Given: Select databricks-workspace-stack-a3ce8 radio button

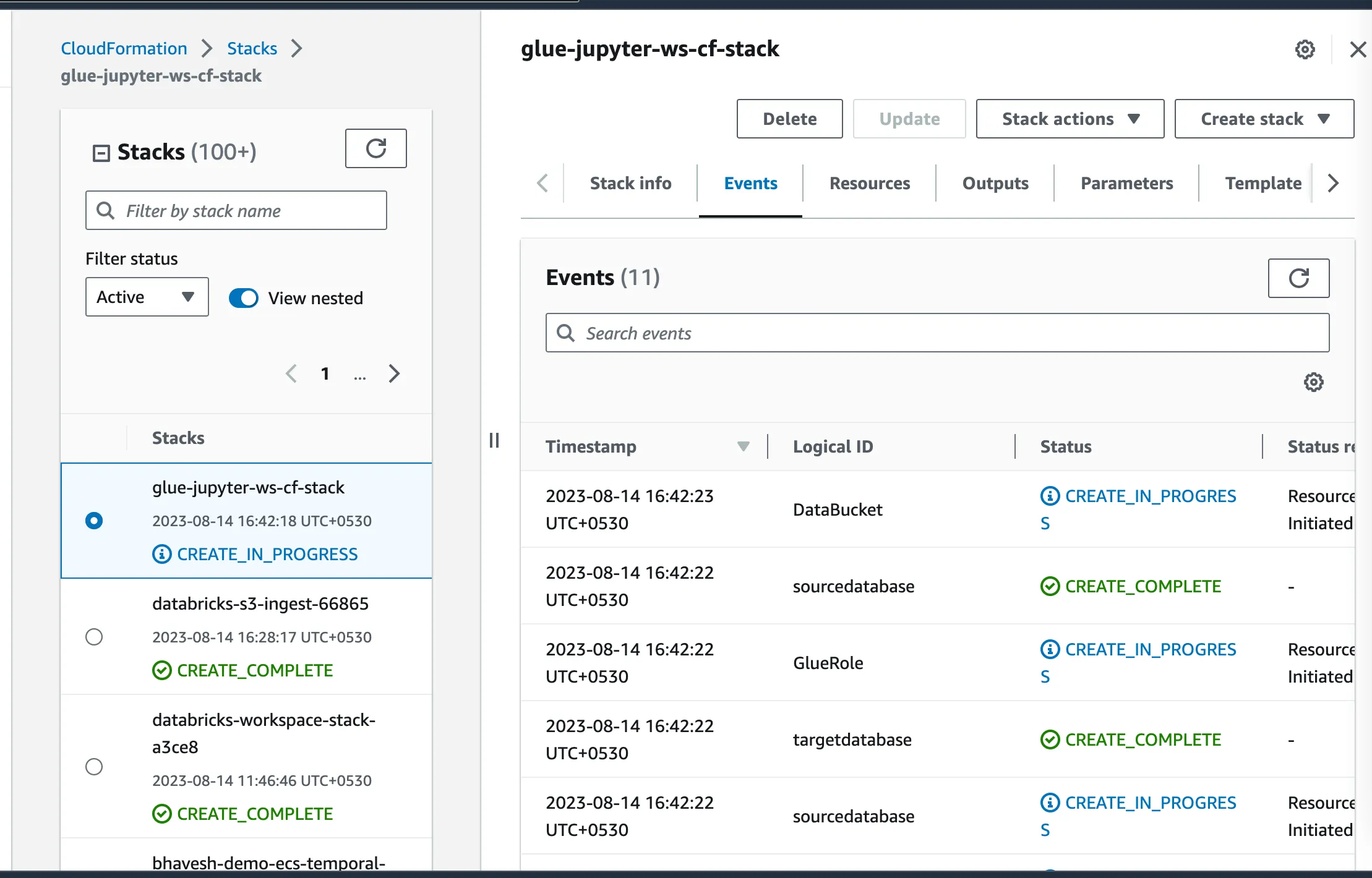Looking at the screenshot, I should click(94, 767).
